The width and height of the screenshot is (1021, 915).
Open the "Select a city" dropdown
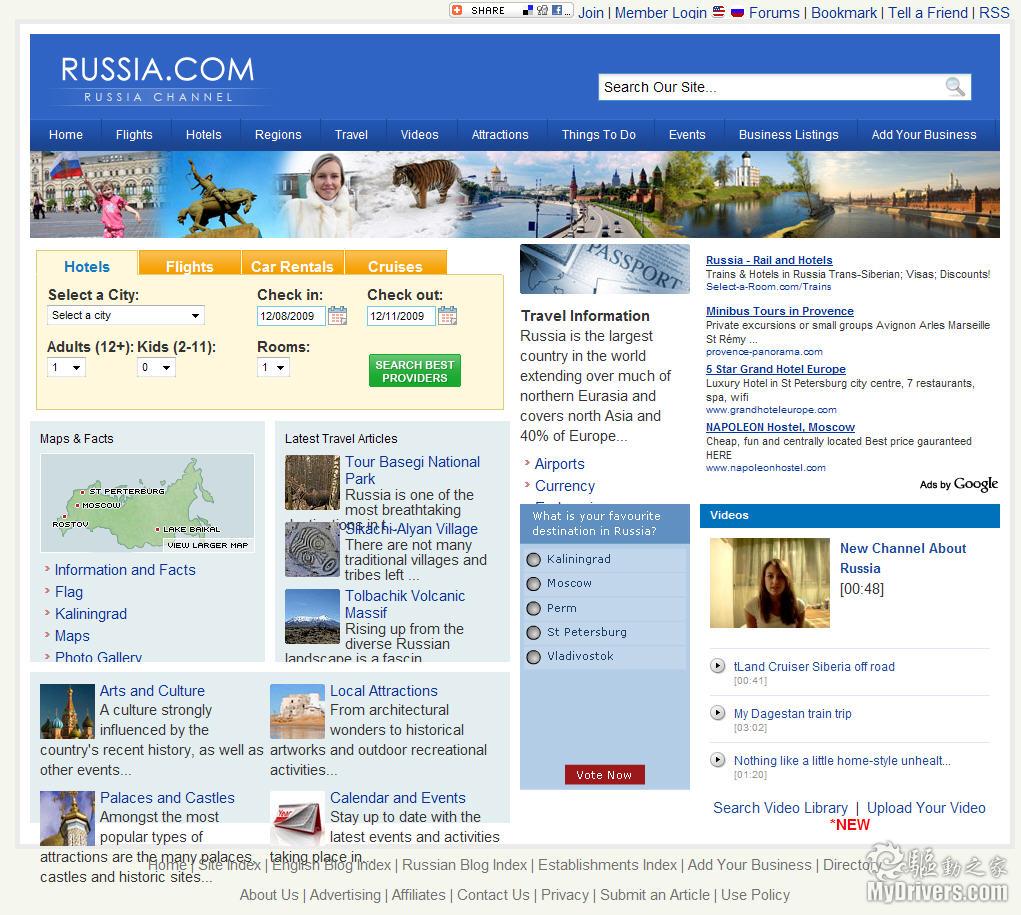pos(126,316)
